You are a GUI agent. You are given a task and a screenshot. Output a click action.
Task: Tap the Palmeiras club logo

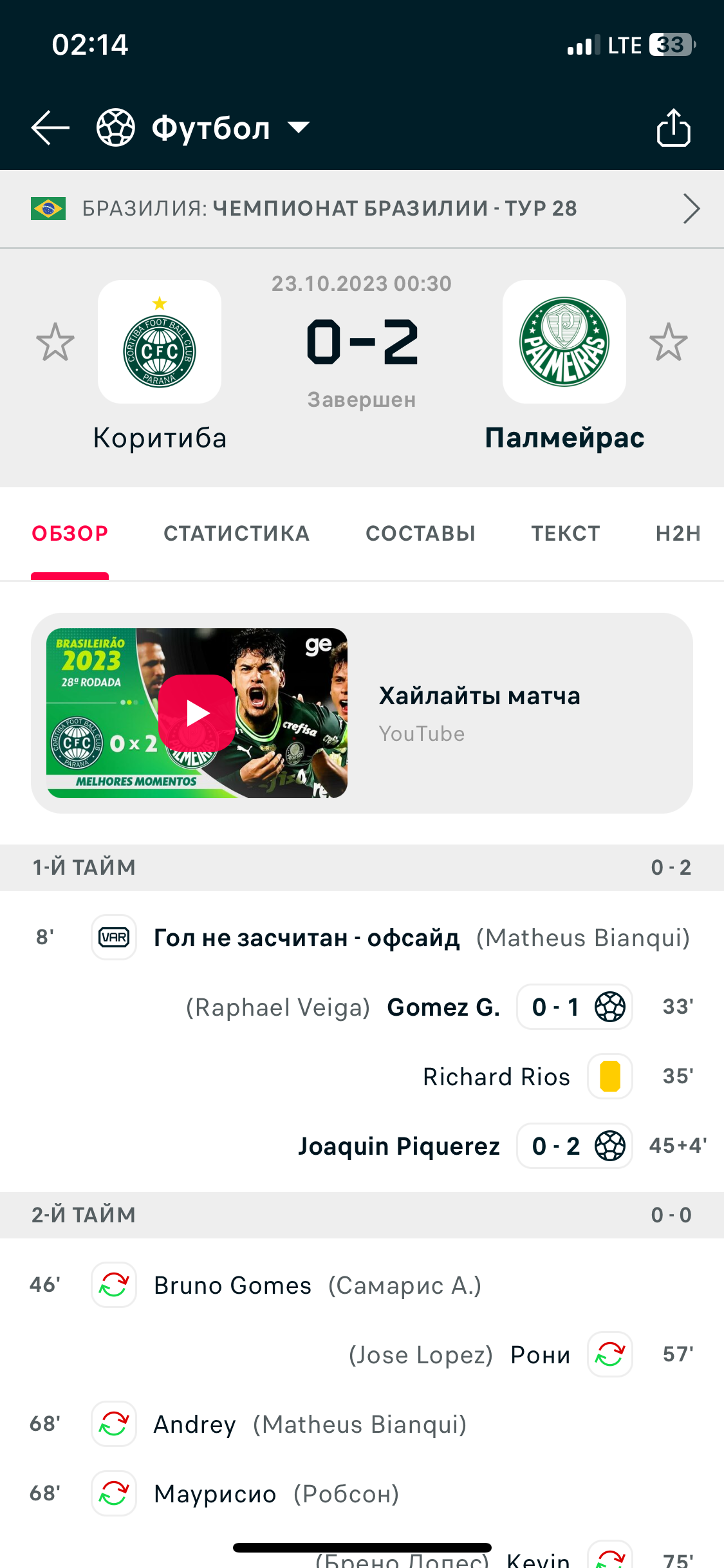coord(564,342)
